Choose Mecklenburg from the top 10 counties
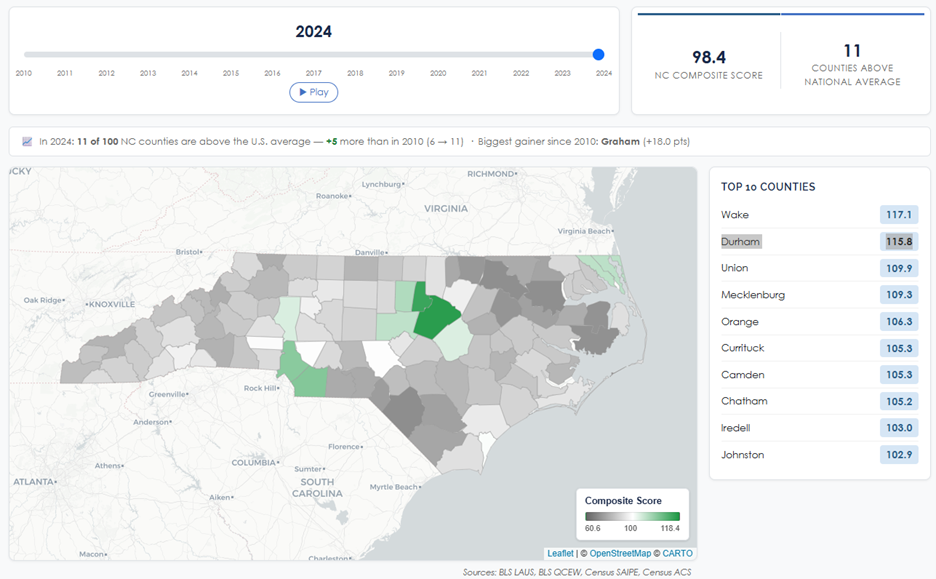 [753, 295]
